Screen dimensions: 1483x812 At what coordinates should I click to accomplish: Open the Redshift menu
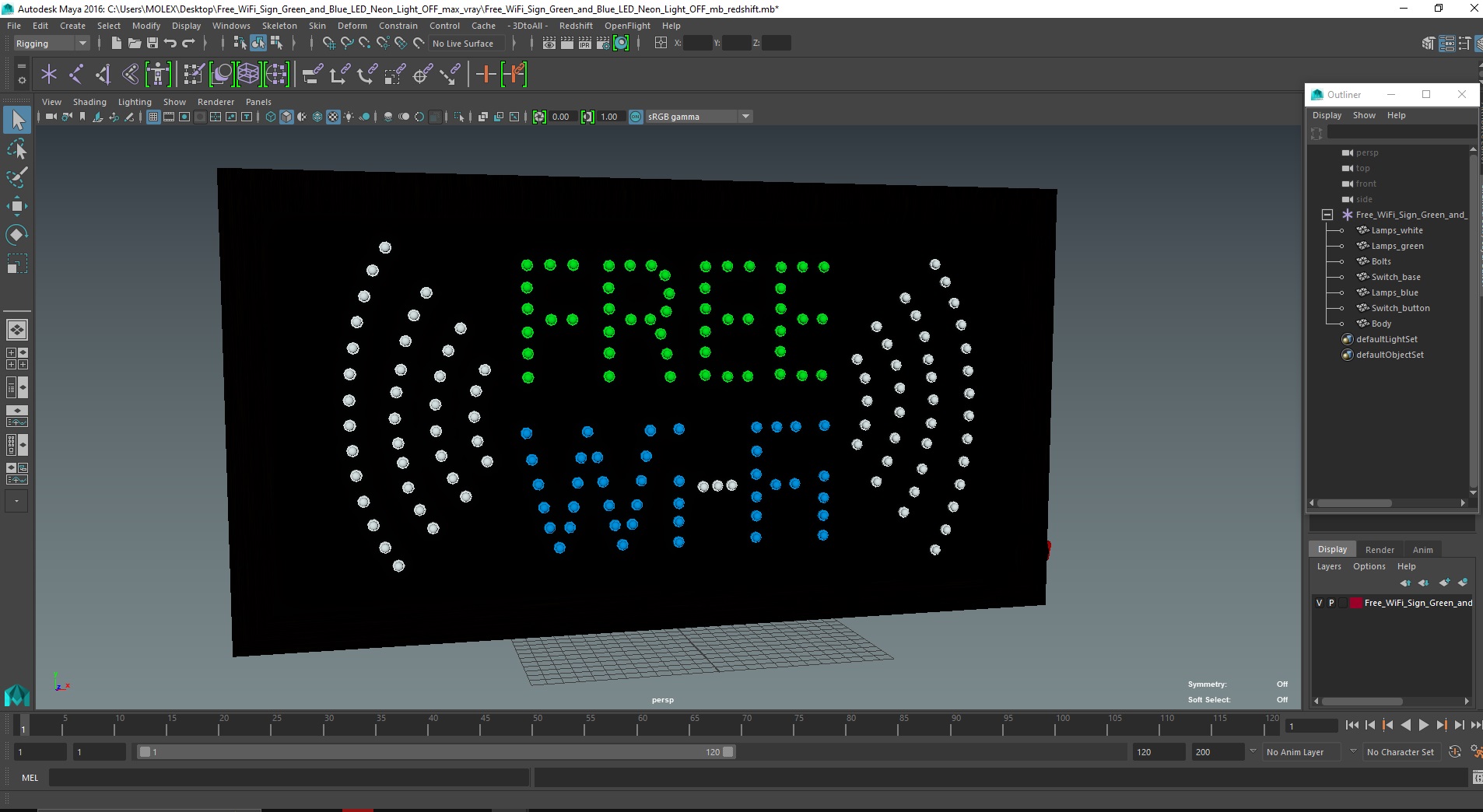pos(576,26)
